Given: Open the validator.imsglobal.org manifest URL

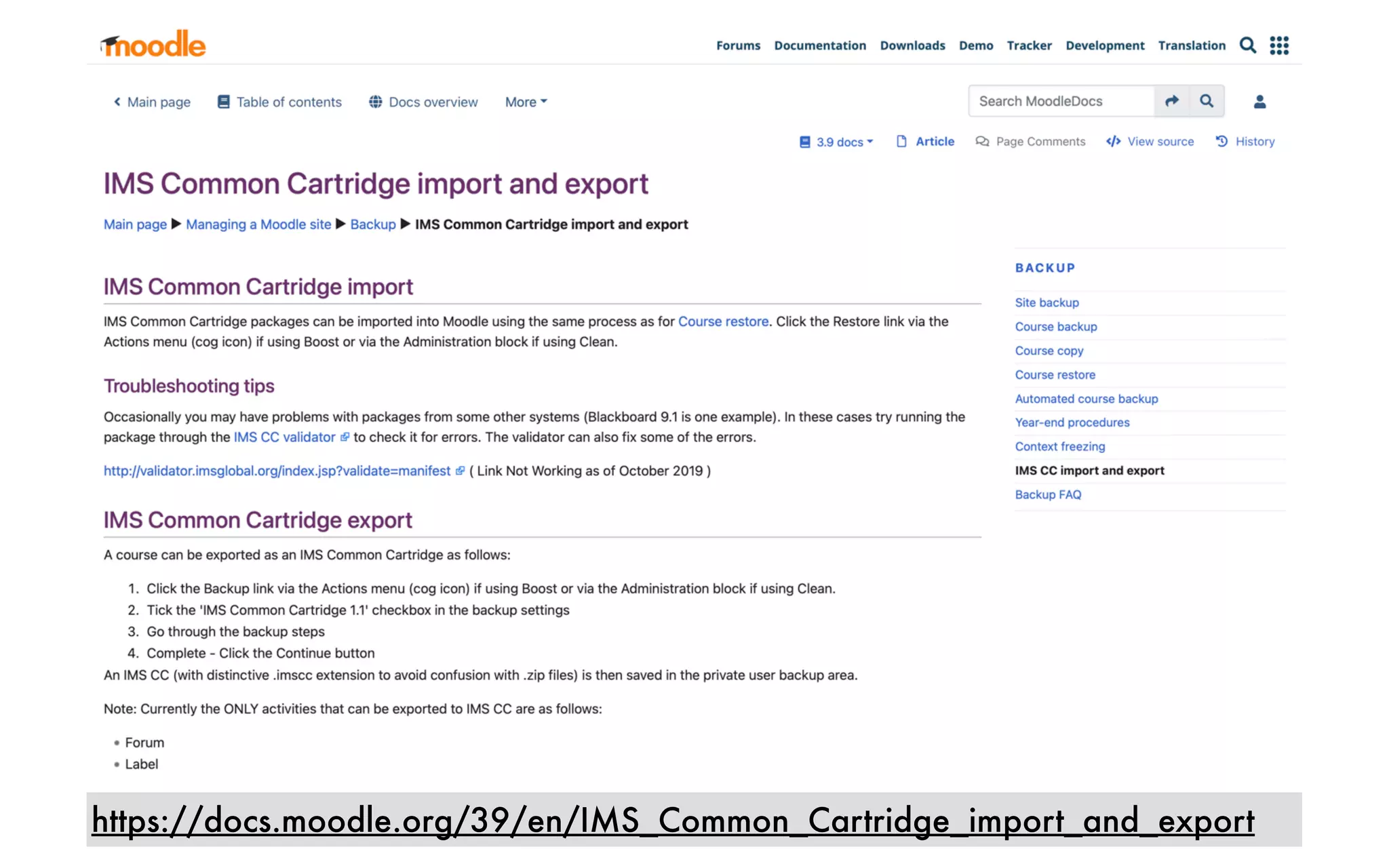Looking at the screenshot, I should (x=277, y=471).
